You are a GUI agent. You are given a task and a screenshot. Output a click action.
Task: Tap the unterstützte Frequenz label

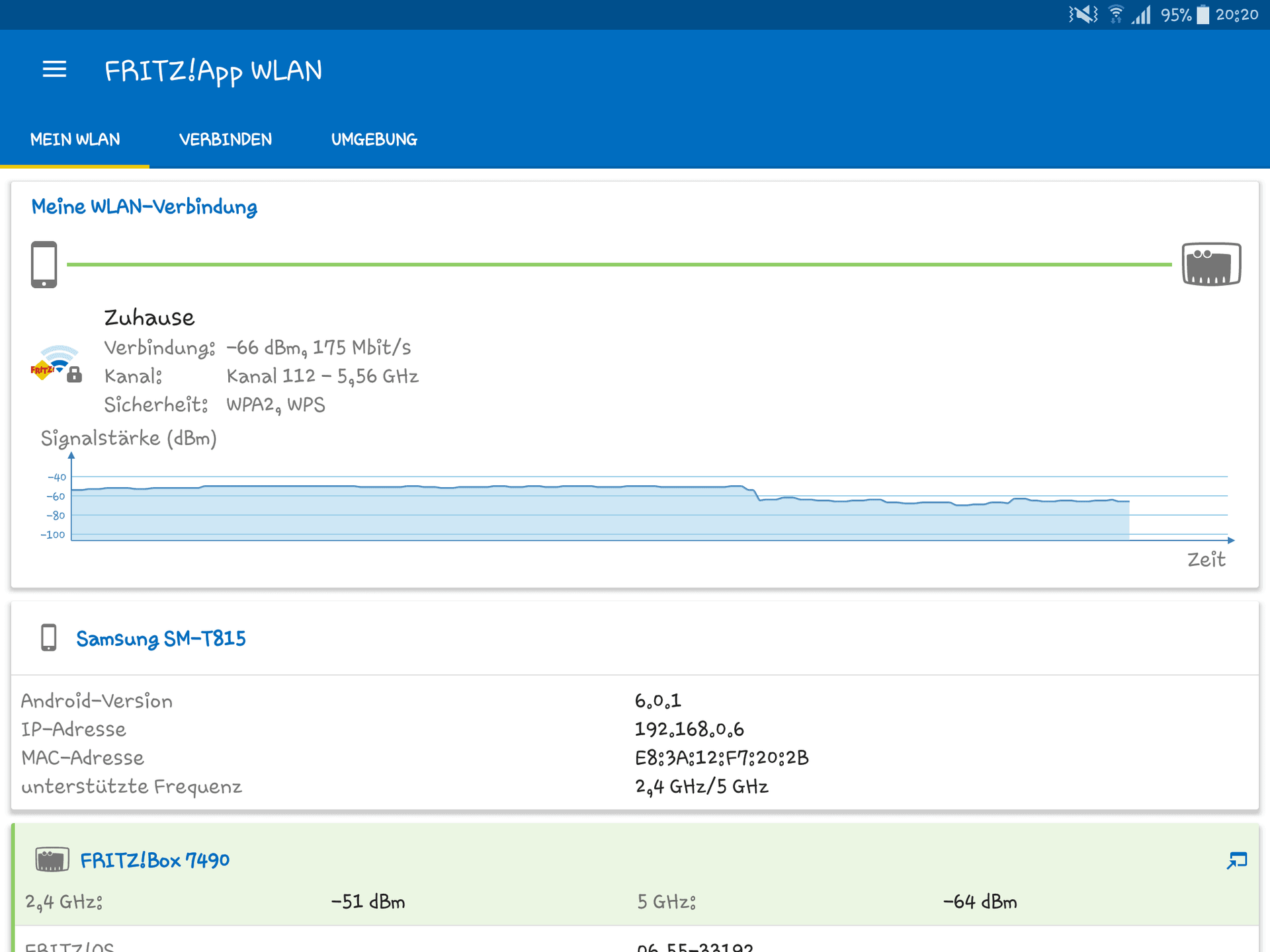132,787
